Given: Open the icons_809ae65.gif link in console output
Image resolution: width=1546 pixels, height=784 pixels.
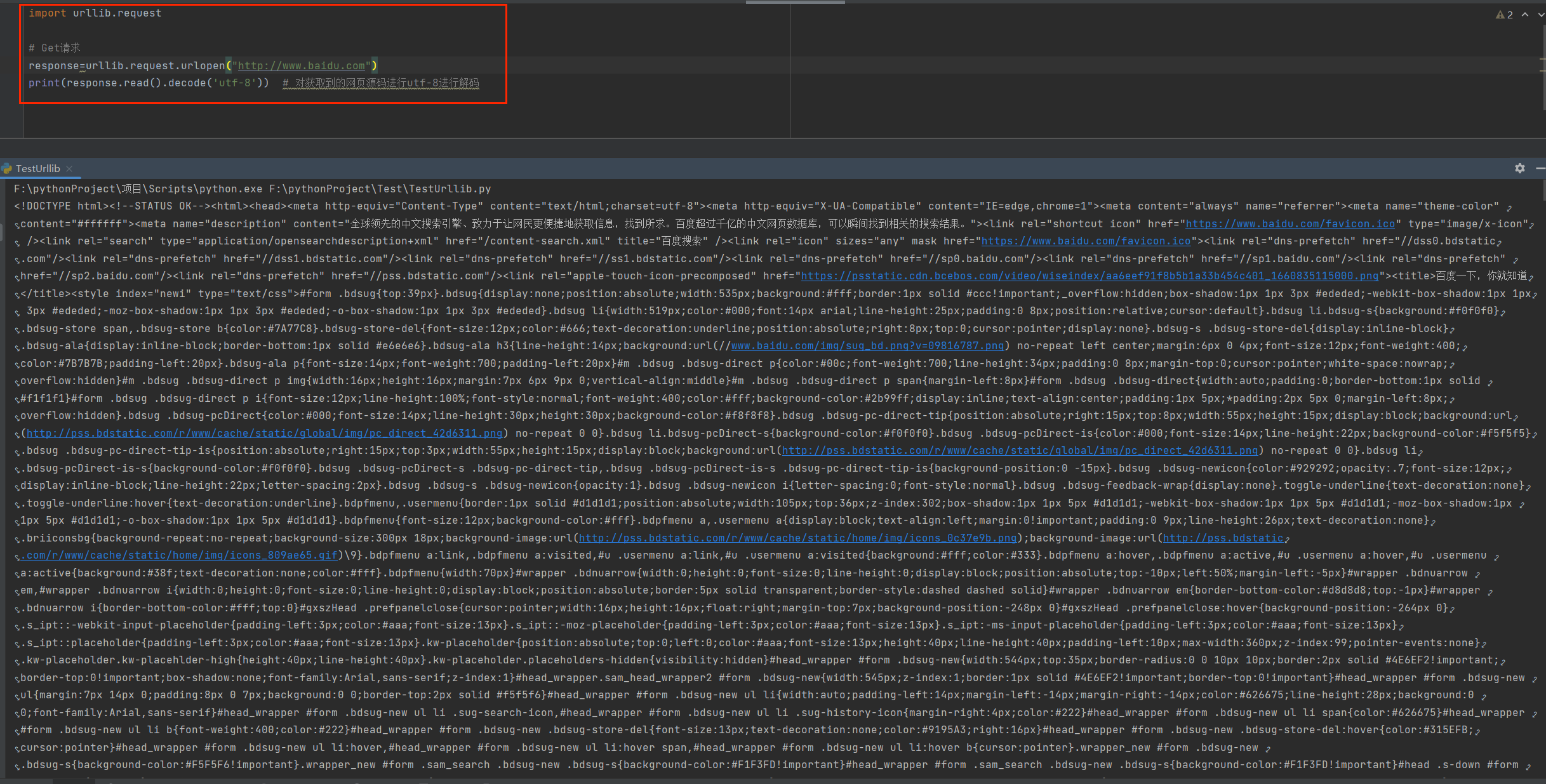Looking at the screenshot, I should click(178, 555).
